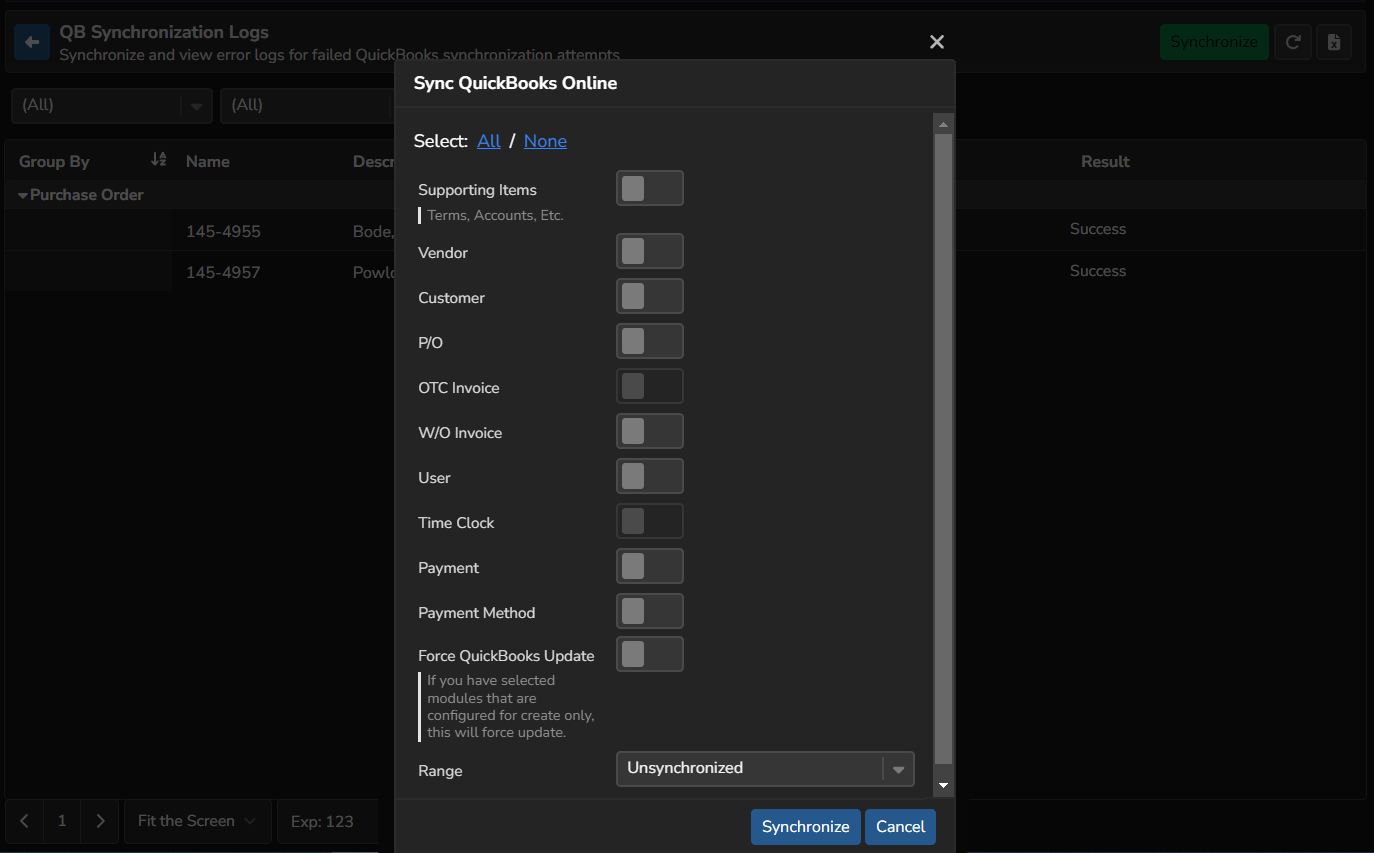This screenshot has width=1374, height=853.
Task: Go to previous page with the left chevron
Action: tap(23, 820)
